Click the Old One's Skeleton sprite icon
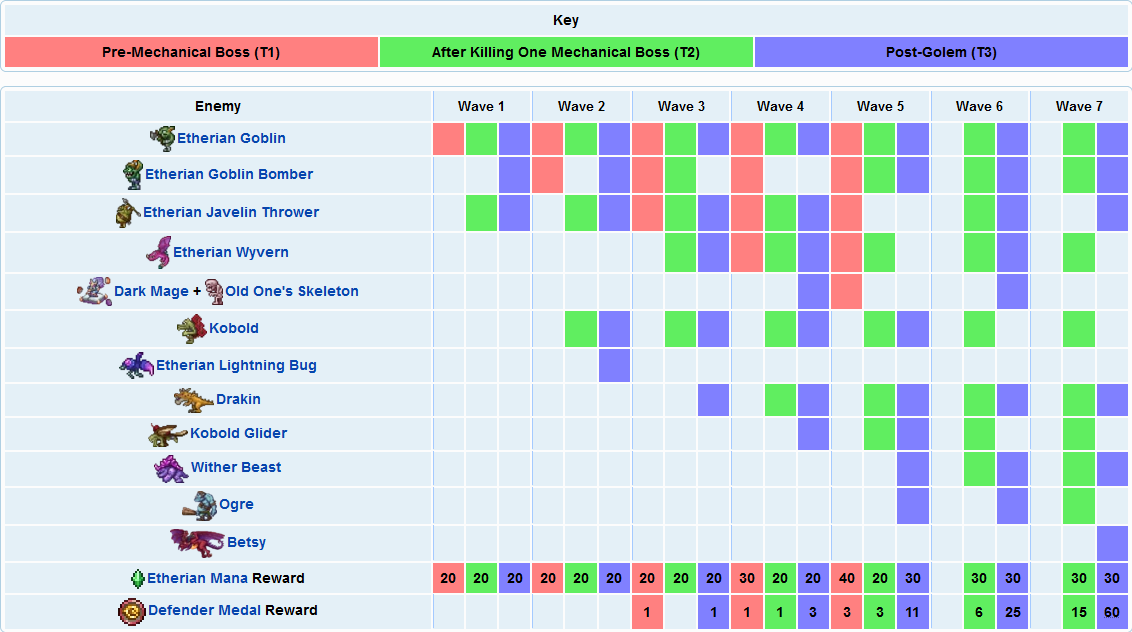The width and height of the screenshot is (1132, 632). 214,291
